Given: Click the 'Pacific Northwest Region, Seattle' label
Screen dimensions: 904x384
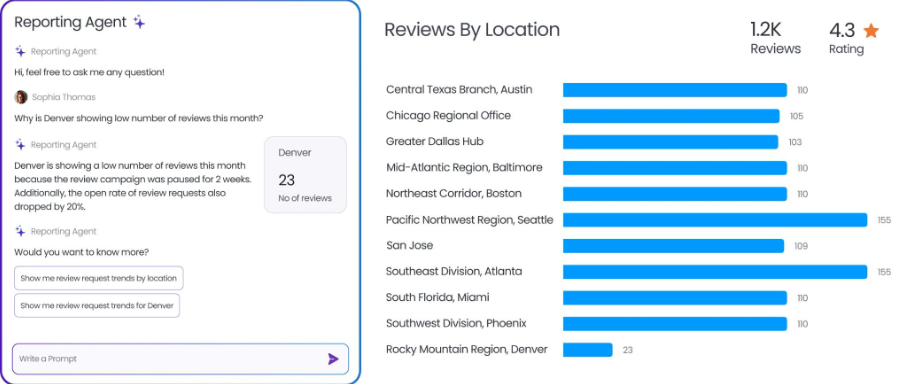Looking at the screenshot, I should click(470, 220).
